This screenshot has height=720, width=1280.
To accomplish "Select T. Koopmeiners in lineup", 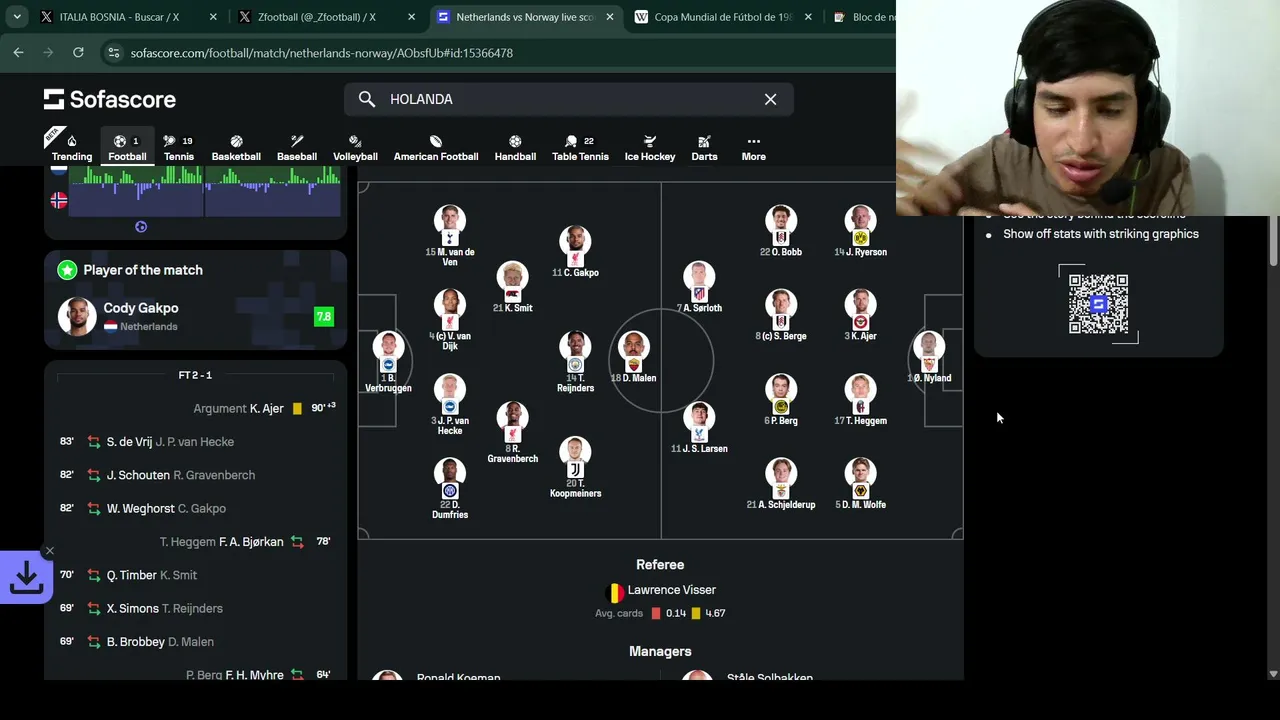I will point(575,467).
